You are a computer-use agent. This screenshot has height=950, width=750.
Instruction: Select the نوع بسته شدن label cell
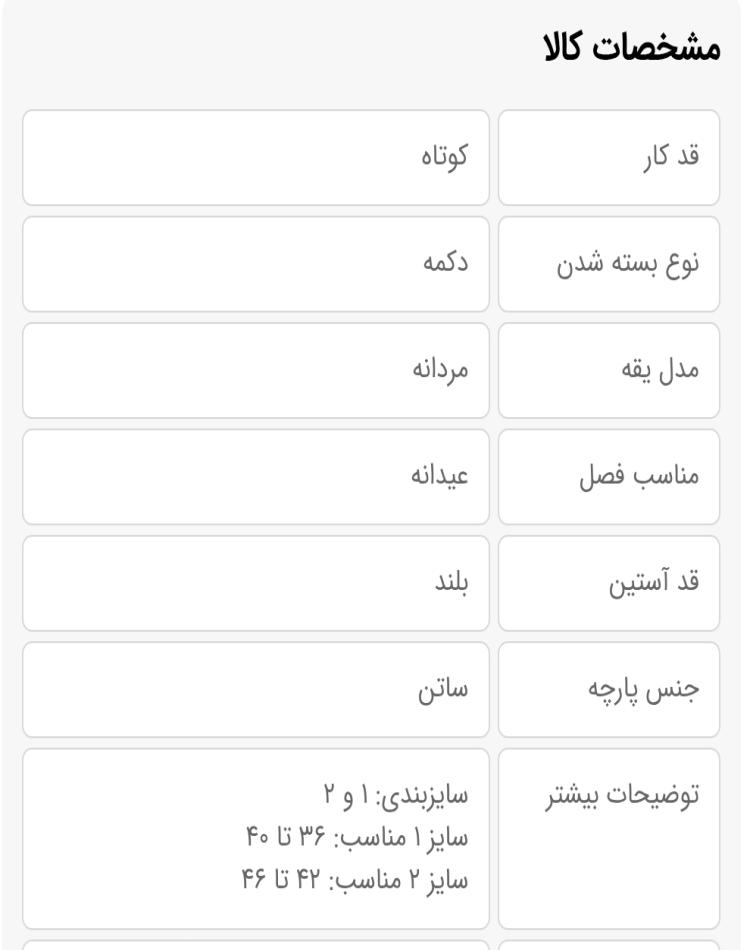(x=609, y=264)
